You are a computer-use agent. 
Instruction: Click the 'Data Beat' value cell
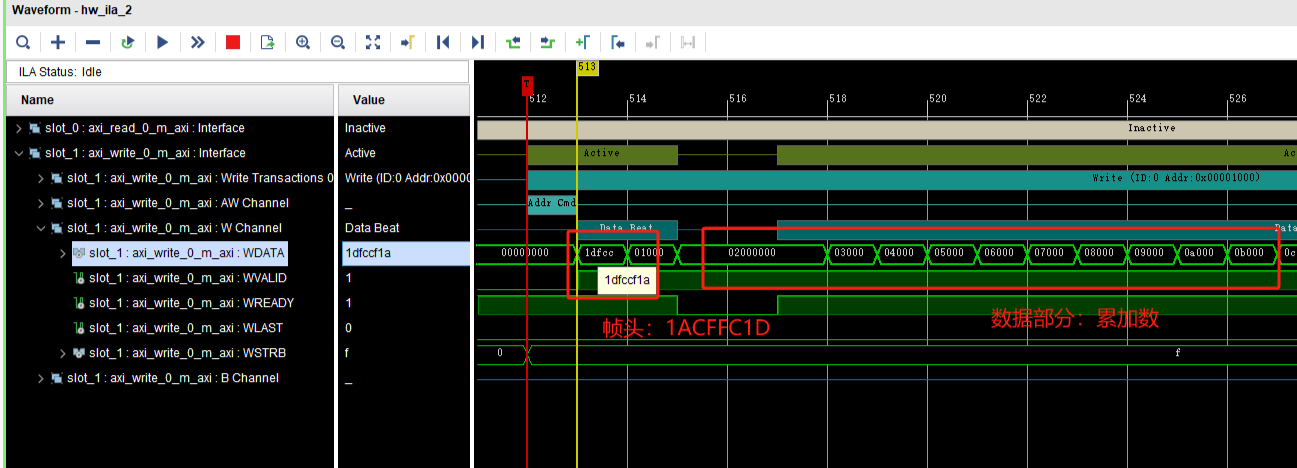point(372,228)
